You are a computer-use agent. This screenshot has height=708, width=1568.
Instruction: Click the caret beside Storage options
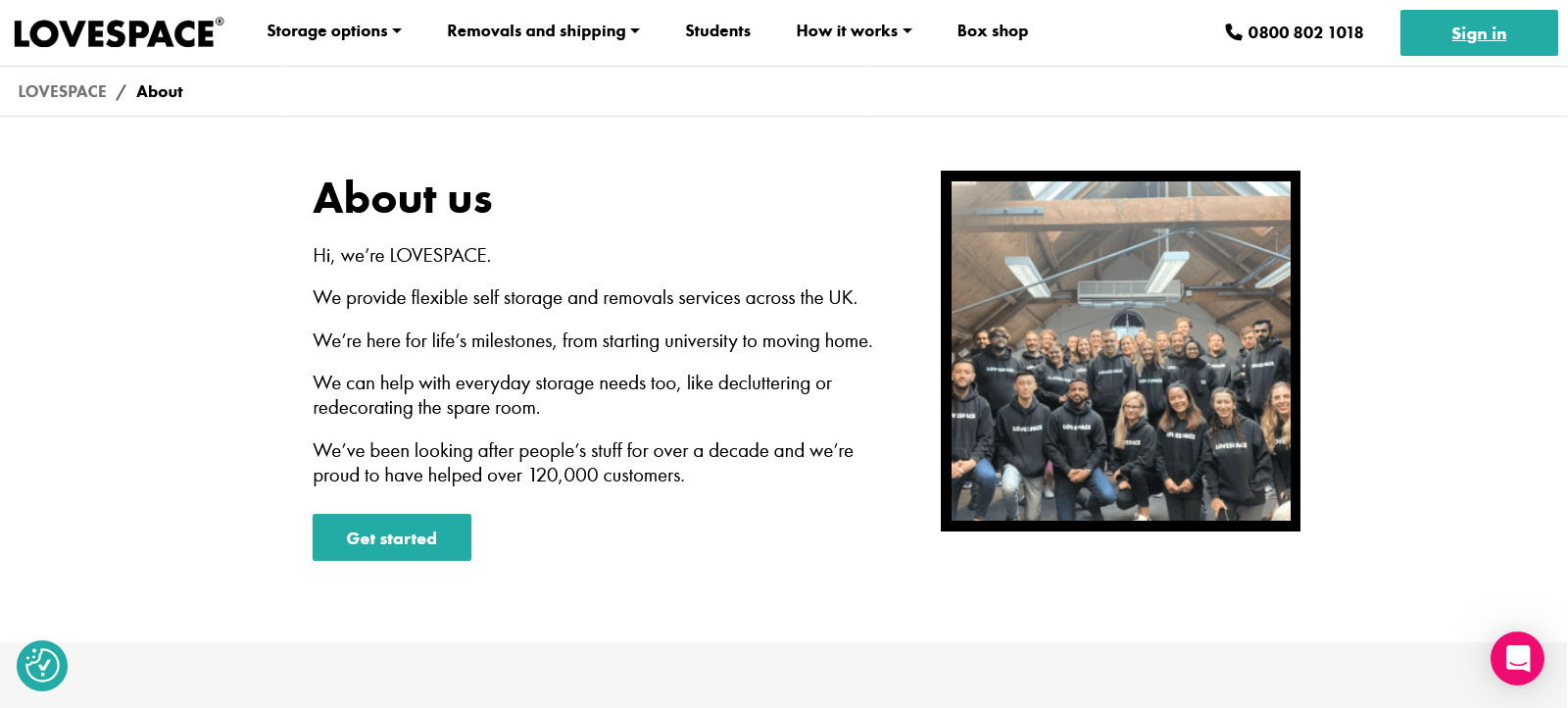397,31
